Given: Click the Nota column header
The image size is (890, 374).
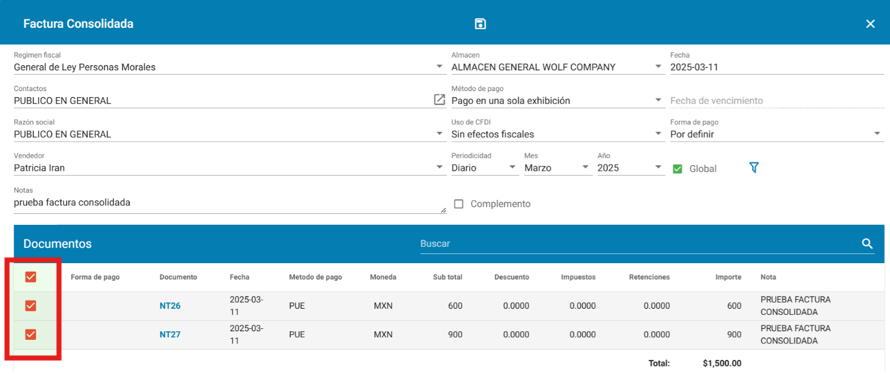Looking at the screenshot, I should tap(768, 278).
